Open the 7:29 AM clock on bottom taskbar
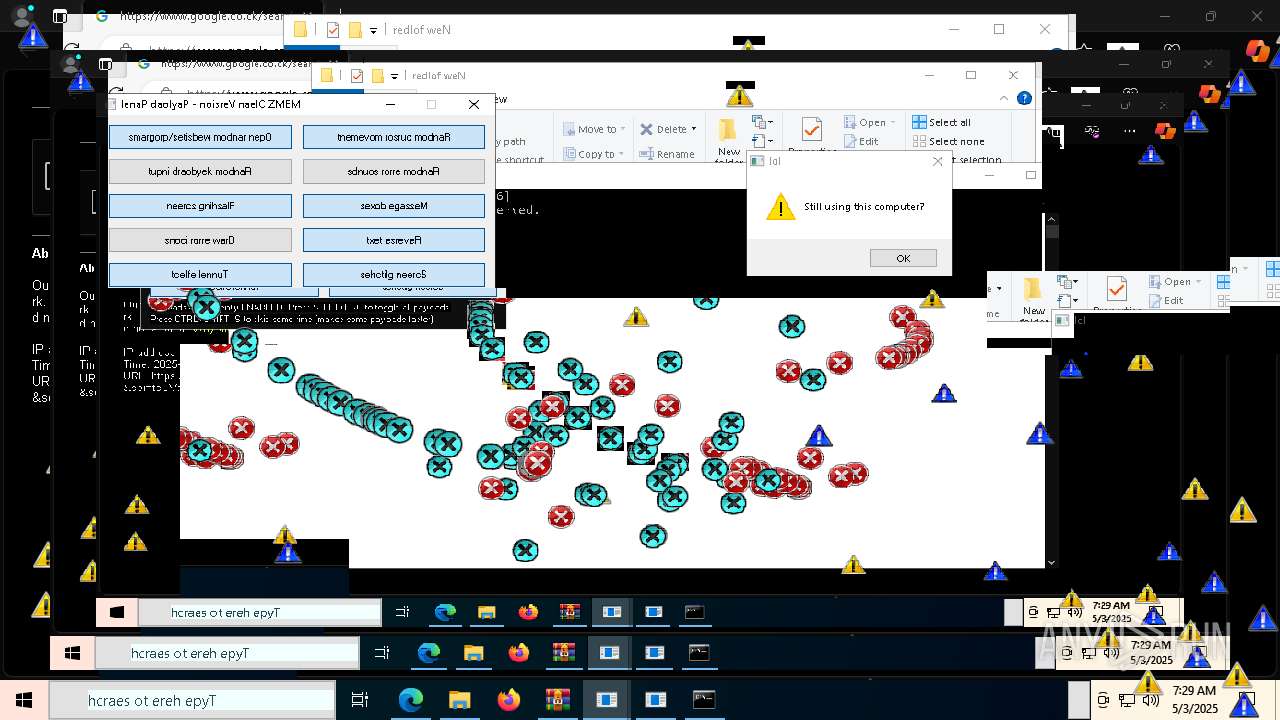Screen dimensions: 1280x720 coord(1194,700)
